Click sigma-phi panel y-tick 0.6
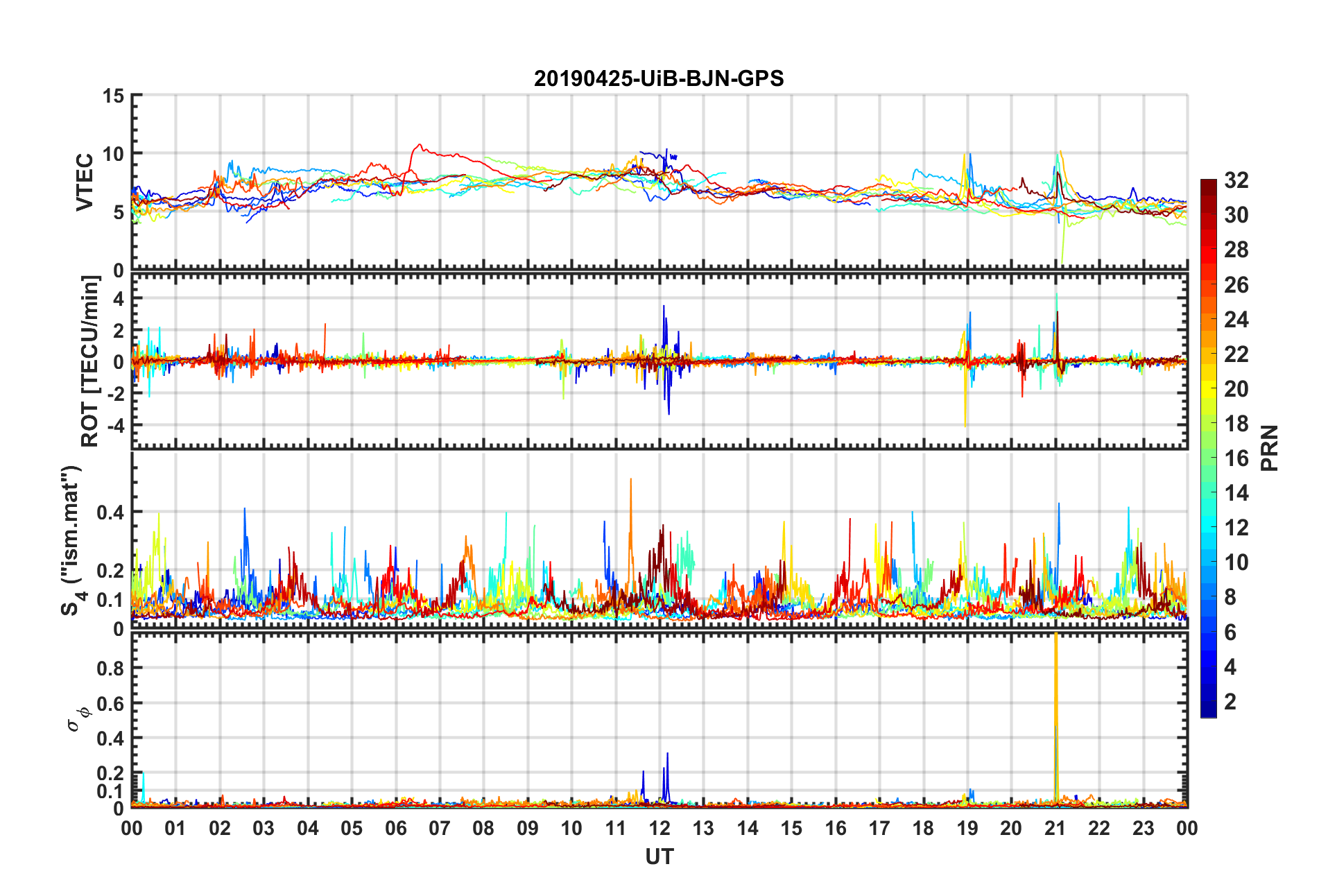Screen dimensions: 1319x896 tap(111, 703)
